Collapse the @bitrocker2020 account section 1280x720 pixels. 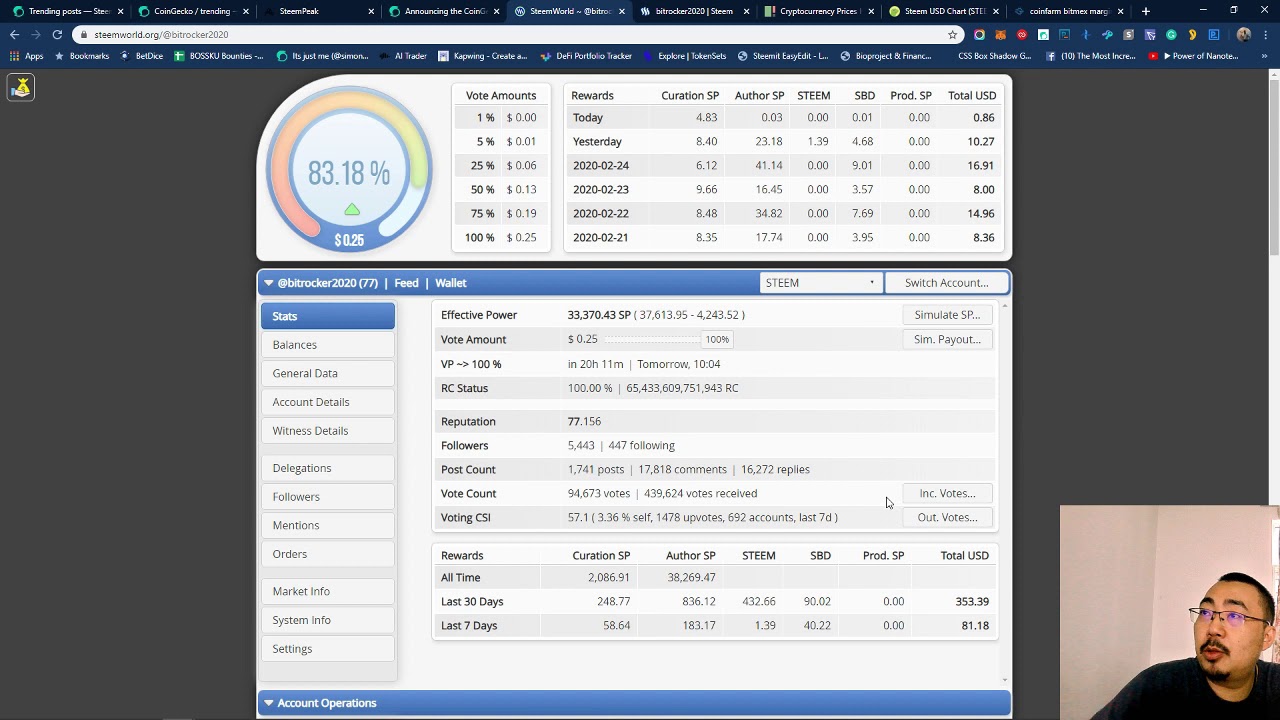coord(268,283)
